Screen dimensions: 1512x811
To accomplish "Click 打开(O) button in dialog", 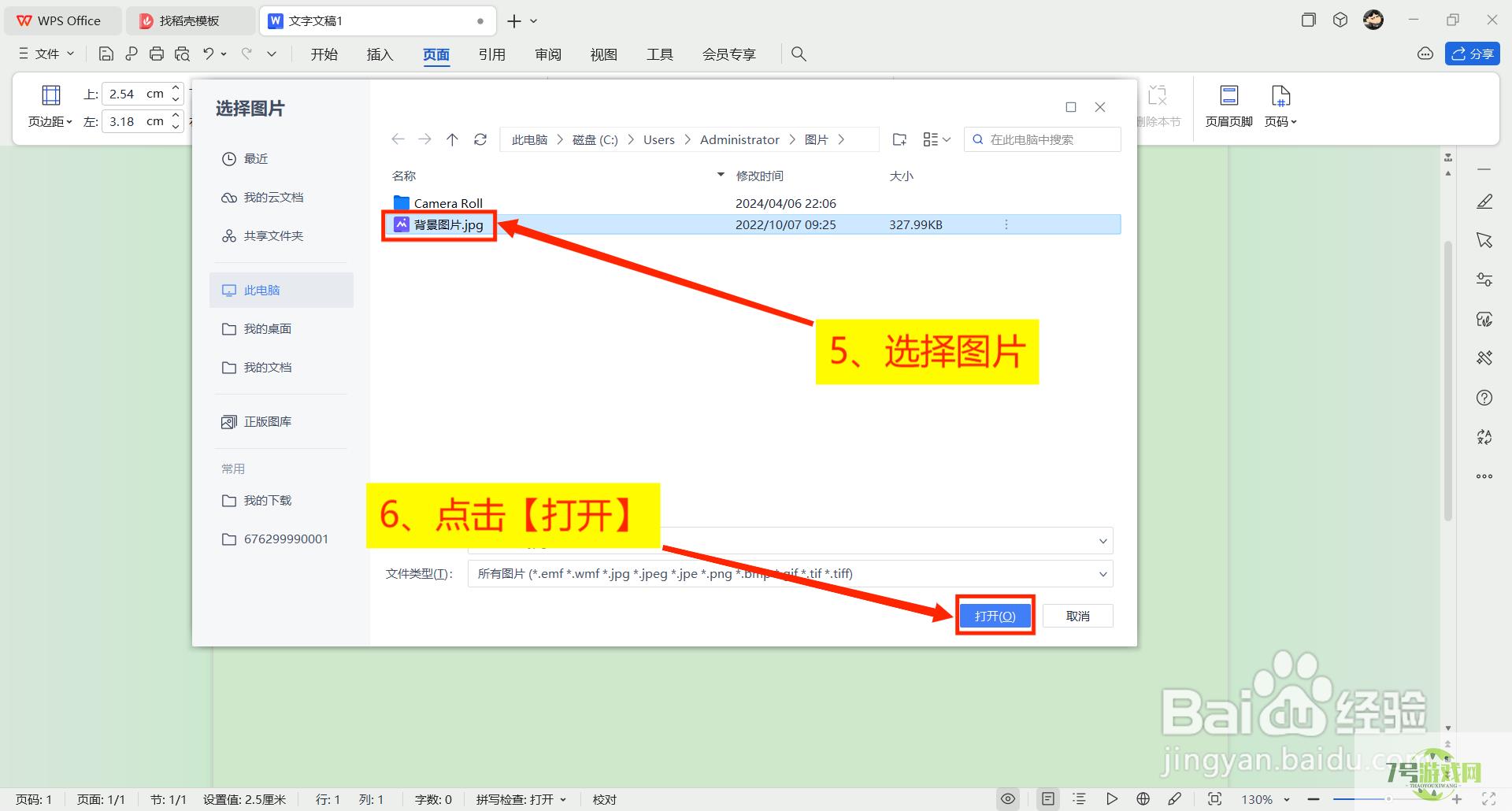I will pos(995,616).
